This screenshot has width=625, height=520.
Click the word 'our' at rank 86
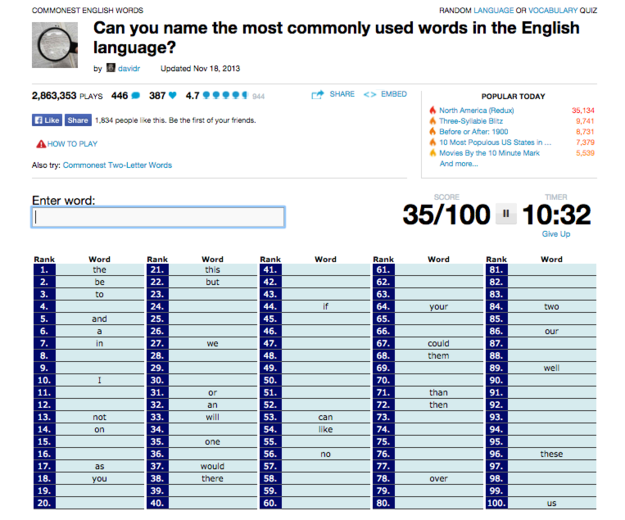pyautogui.click(x=552, y=331)
